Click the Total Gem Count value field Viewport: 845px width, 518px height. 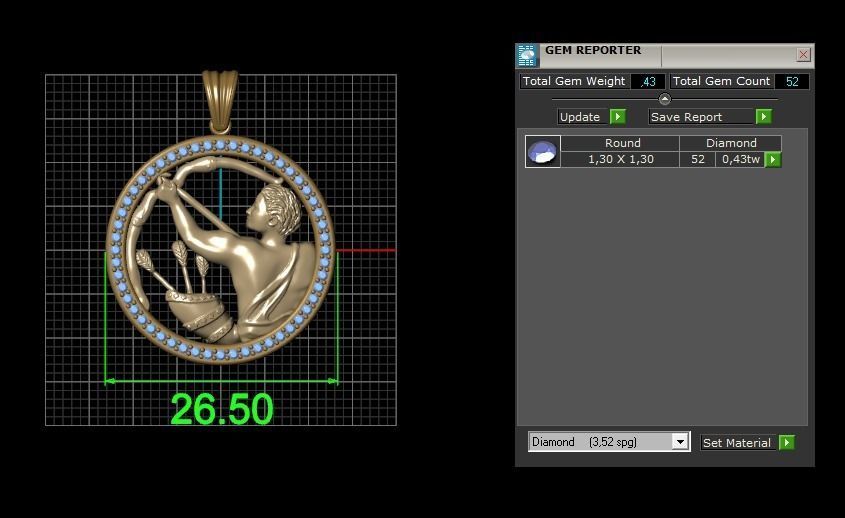[792, 81]
